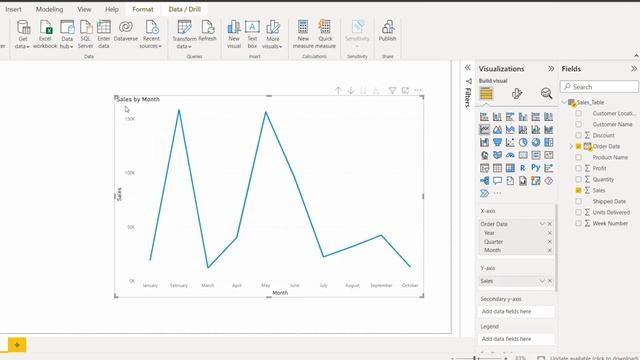
Task: Choose the line chart visual
Action: coord(484,129)
